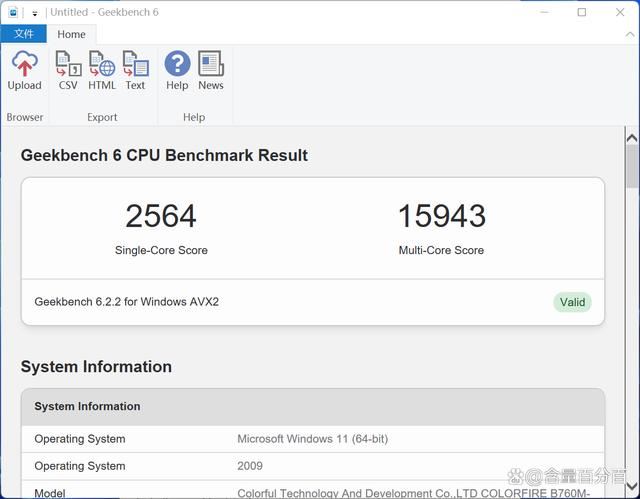Maximize the Geekbench window
640x499 pixels.
(582, 12)
